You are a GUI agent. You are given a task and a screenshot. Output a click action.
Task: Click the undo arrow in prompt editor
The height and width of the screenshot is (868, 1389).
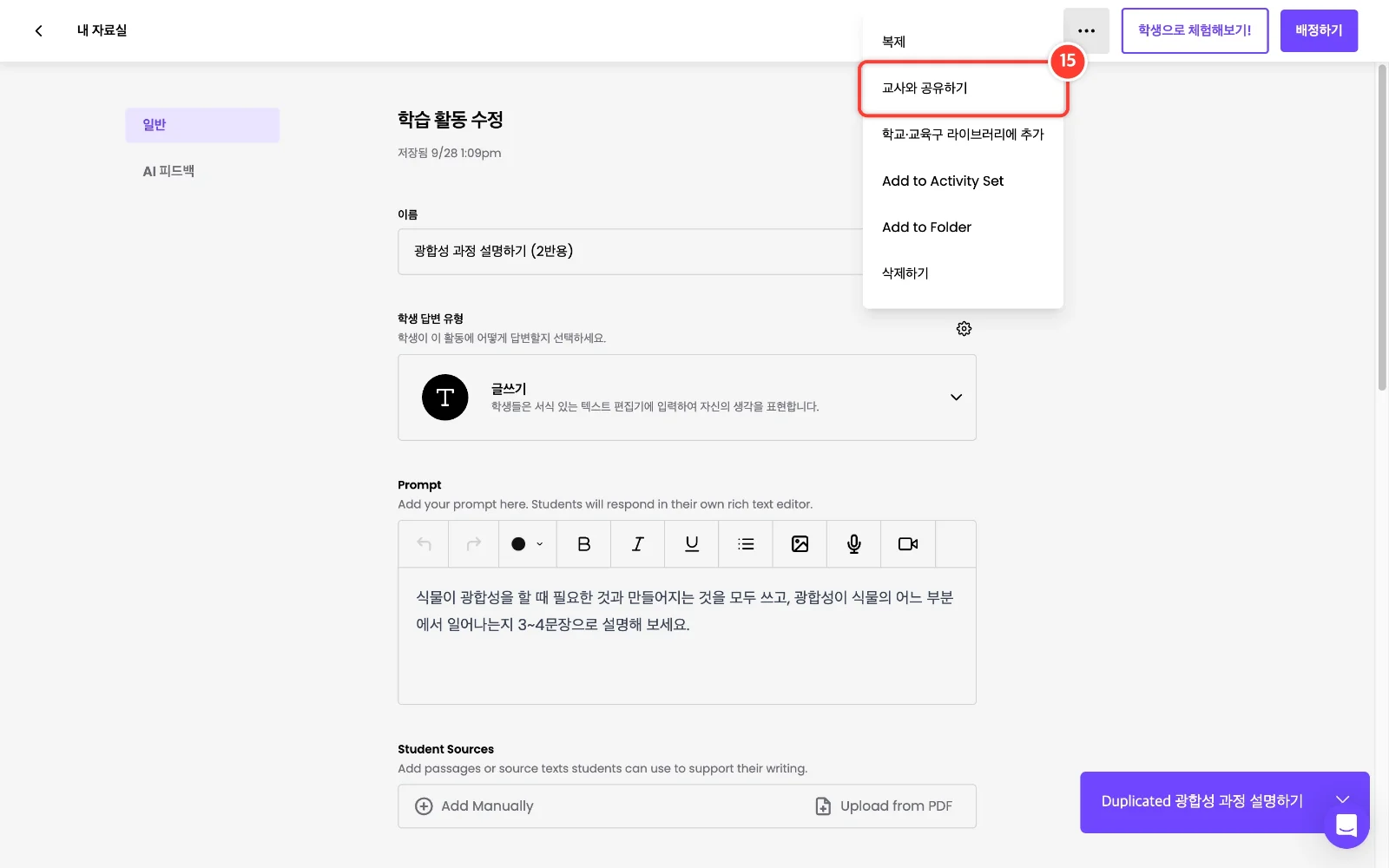point(424,544)
